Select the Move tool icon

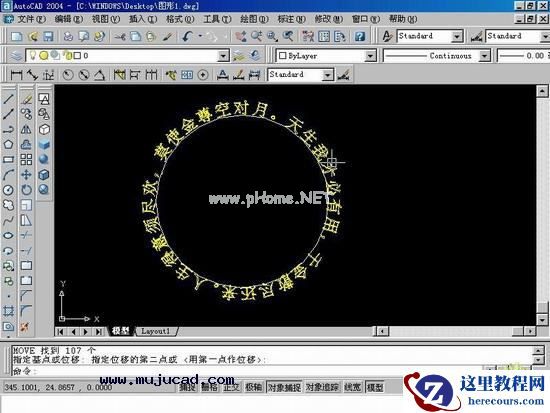pyautogui.click(x=26, y=175)
